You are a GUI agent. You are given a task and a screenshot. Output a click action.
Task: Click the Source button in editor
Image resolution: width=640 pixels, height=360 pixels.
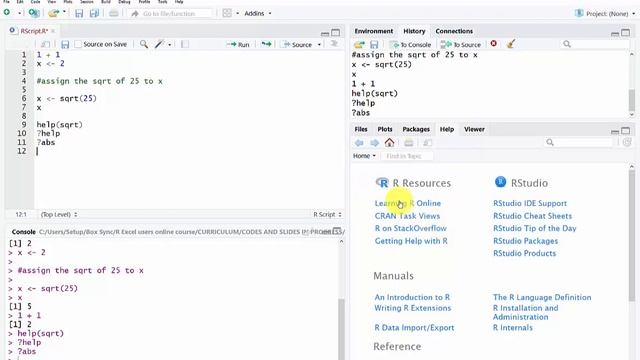click(298, 44)
